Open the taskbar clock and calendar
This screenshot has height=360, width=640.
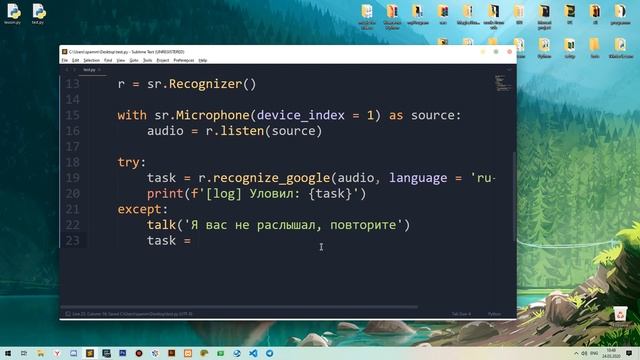click(611, 353)
